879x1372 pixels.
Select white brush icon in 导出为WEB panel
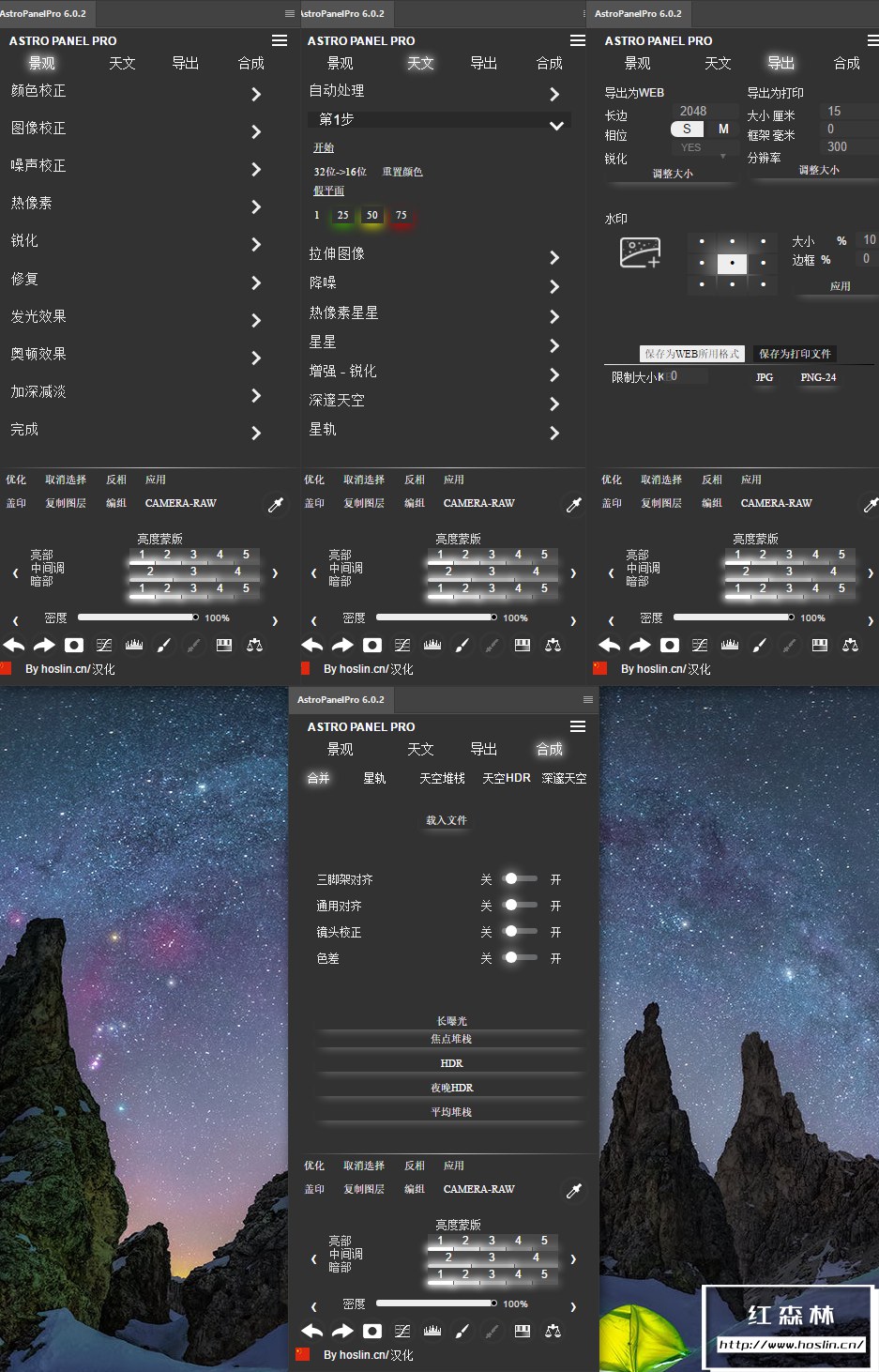point(759,645)
